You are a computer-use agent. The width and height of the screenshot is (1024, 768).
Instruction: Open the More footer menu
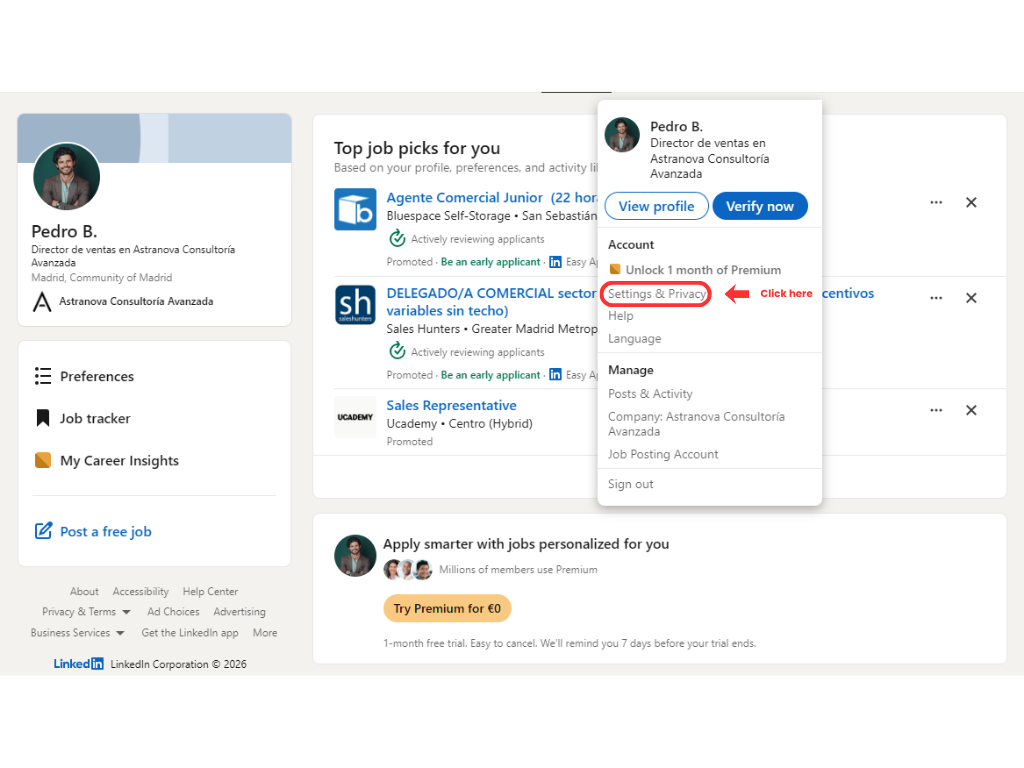pos(265,633)
